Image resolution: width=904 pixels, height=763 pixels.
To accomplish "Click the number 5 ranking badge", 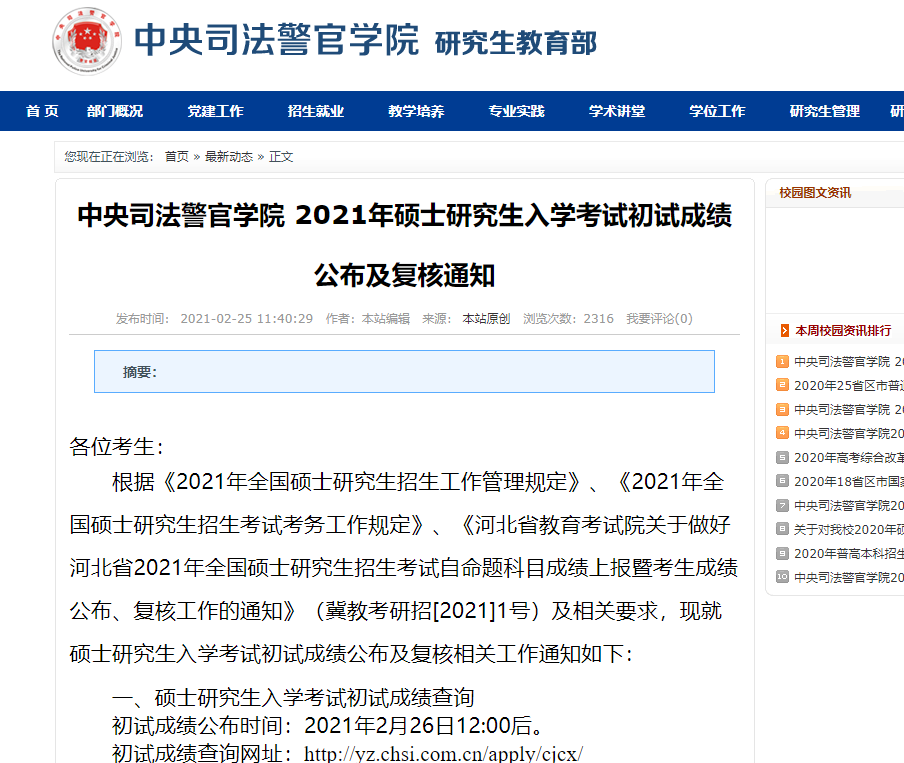I will click(782, 457).
